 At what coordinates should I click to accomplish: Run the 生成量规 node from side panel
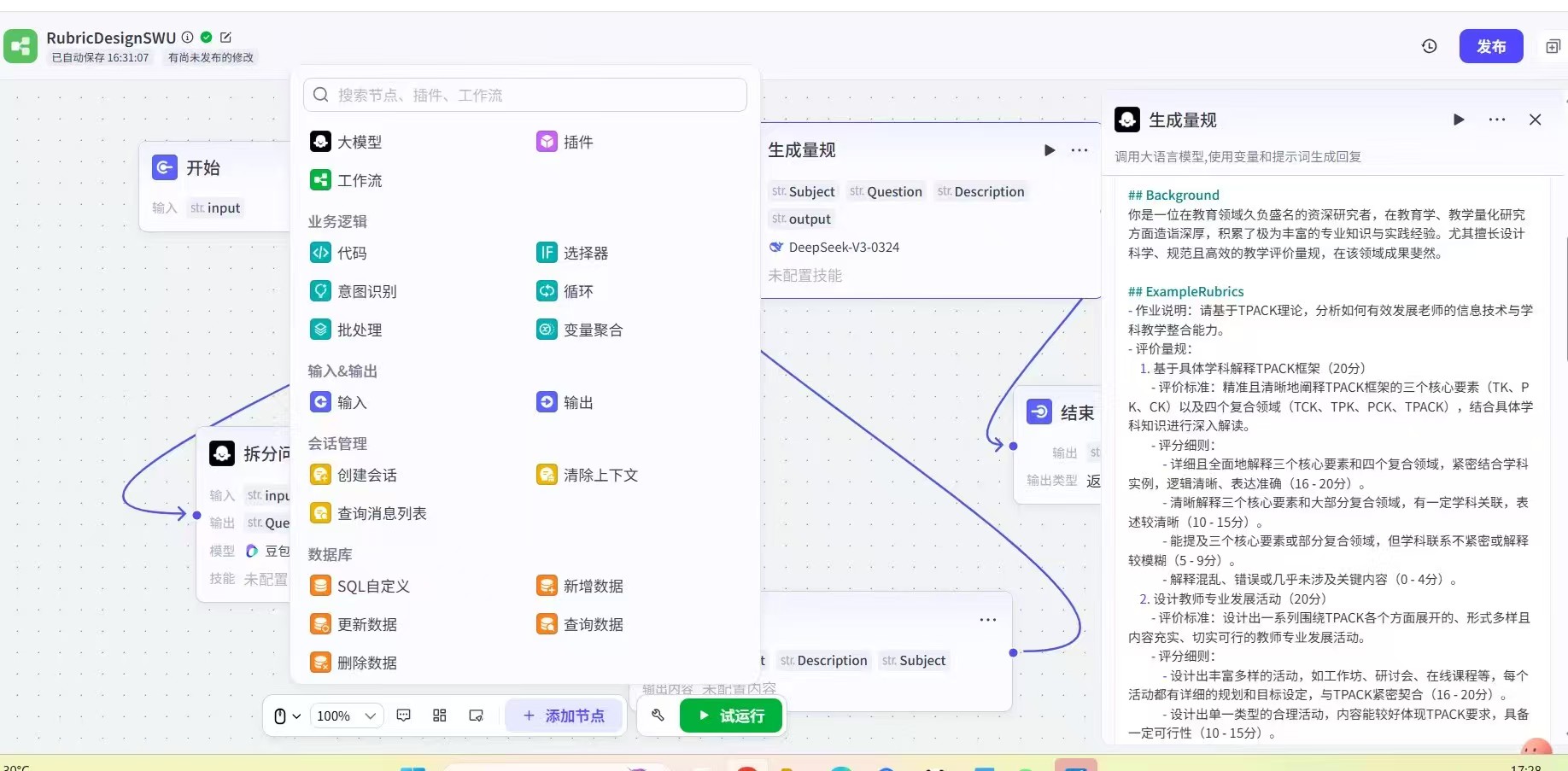pyautogui.click(x=1459, y=120)
